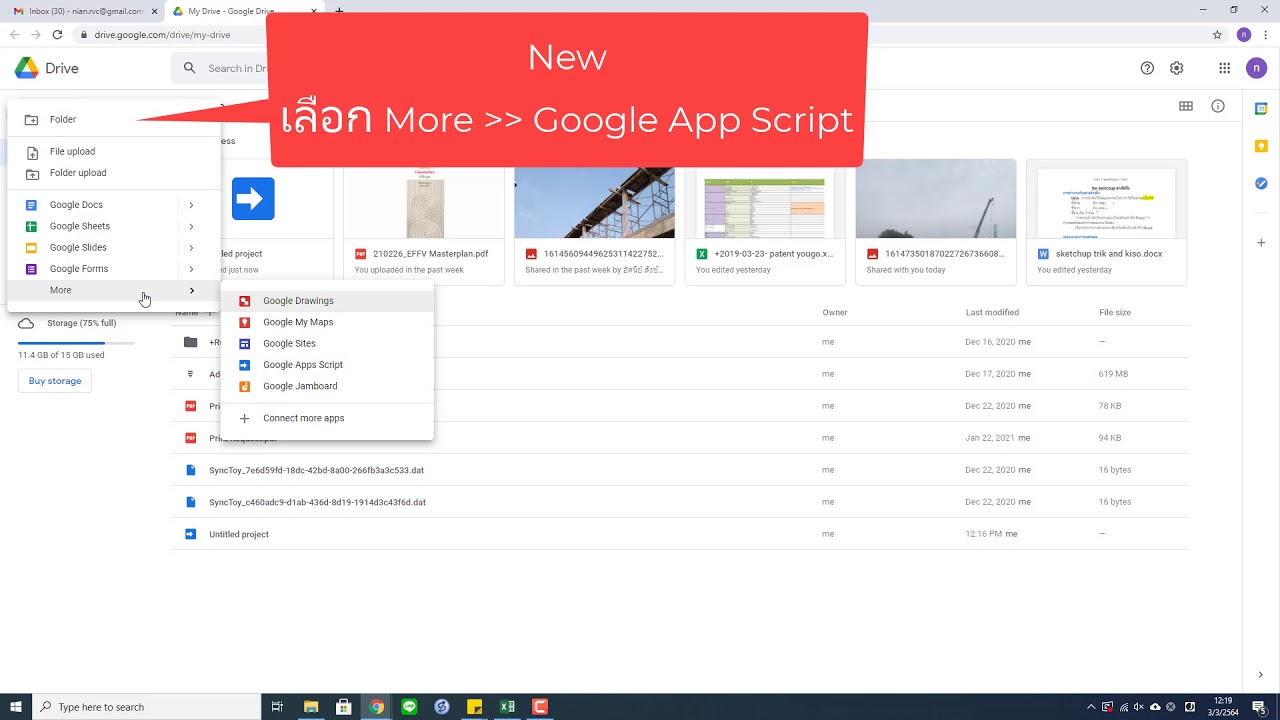The height and width of the screenshot is (720, 1280).
Task: Open Drive settings gear
Action: click(1177, 68)
